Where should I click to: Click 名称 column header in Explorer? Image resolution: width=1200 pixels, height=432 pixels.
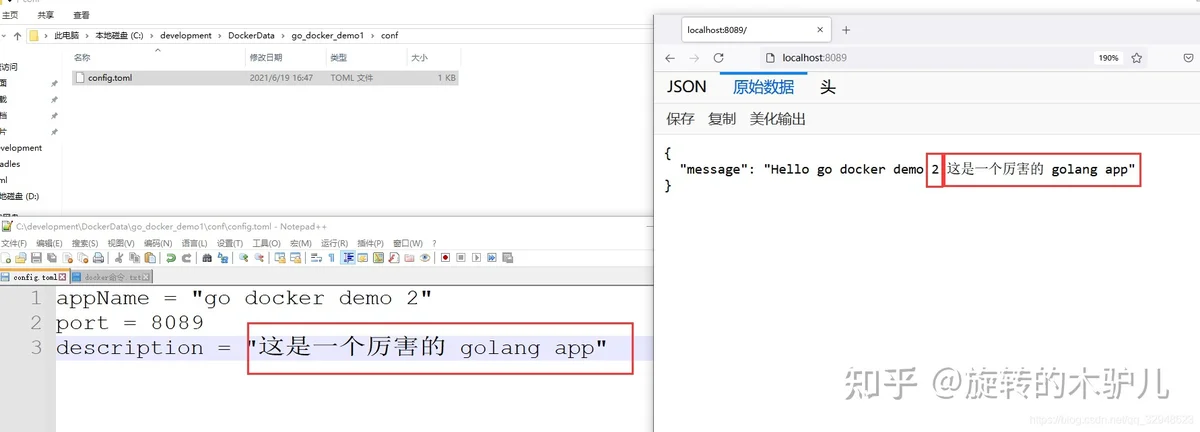82,58
